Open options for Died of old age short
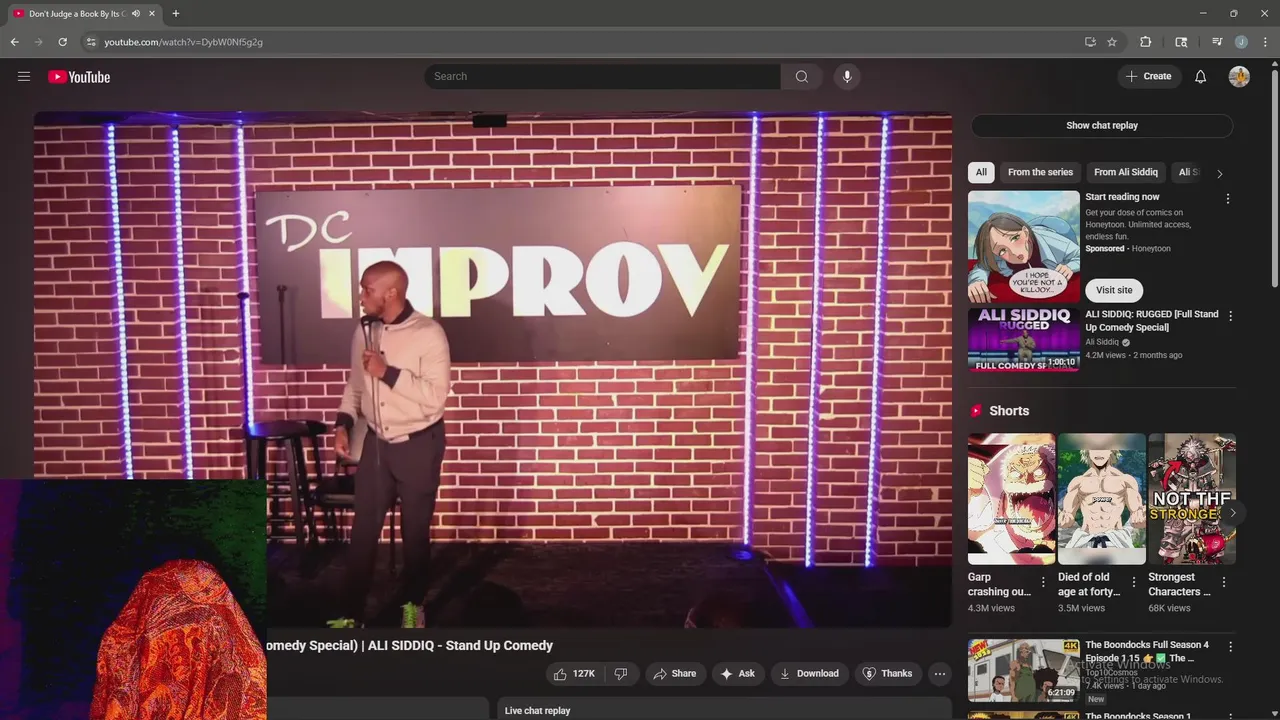1280x720 pixels. point(1133,582)
